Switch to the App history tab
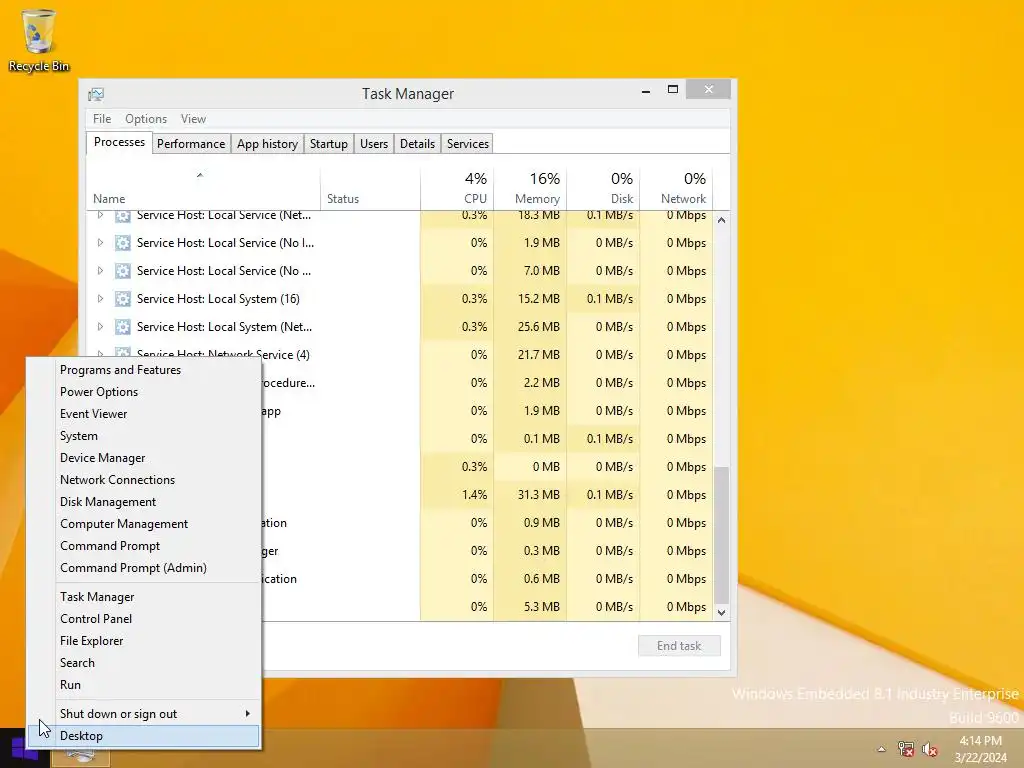 pos(267,144)
